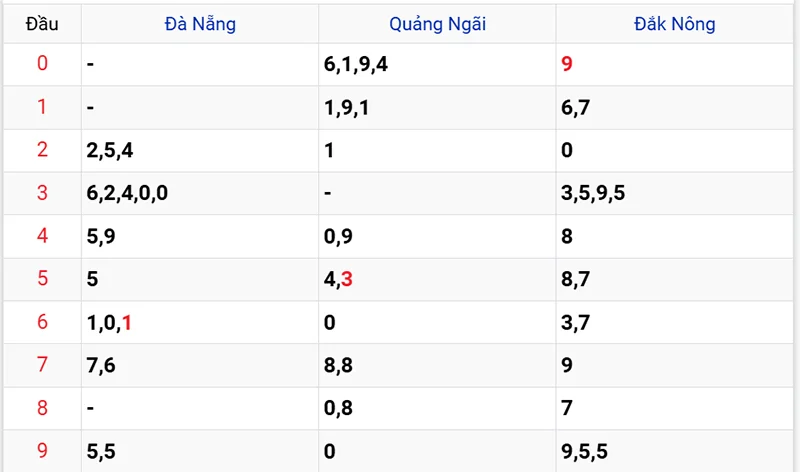The width and height of the screenshot is (800, 472).
Task: Click the Quảng Ngãi cell showing 1,9,1
Action: coord(348,107)
